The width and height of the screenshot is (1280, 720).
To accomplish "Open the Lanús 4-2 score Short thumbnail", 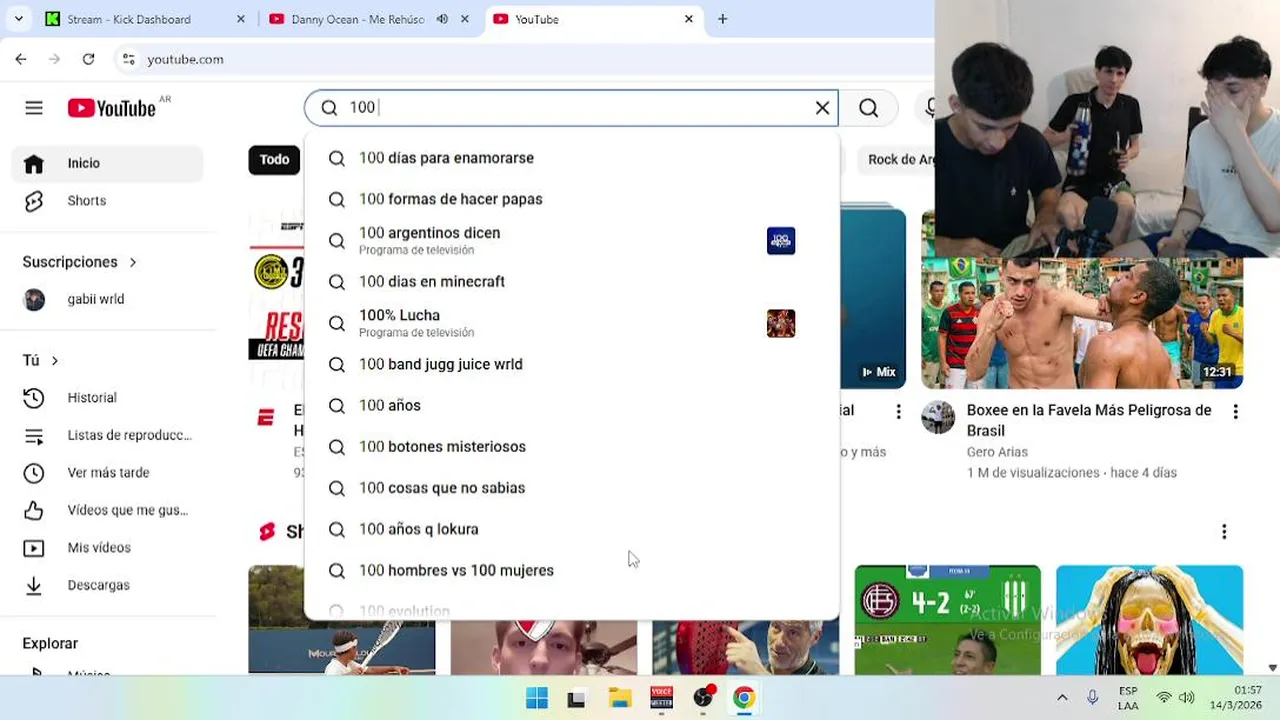I will click(x=947, y=620).
